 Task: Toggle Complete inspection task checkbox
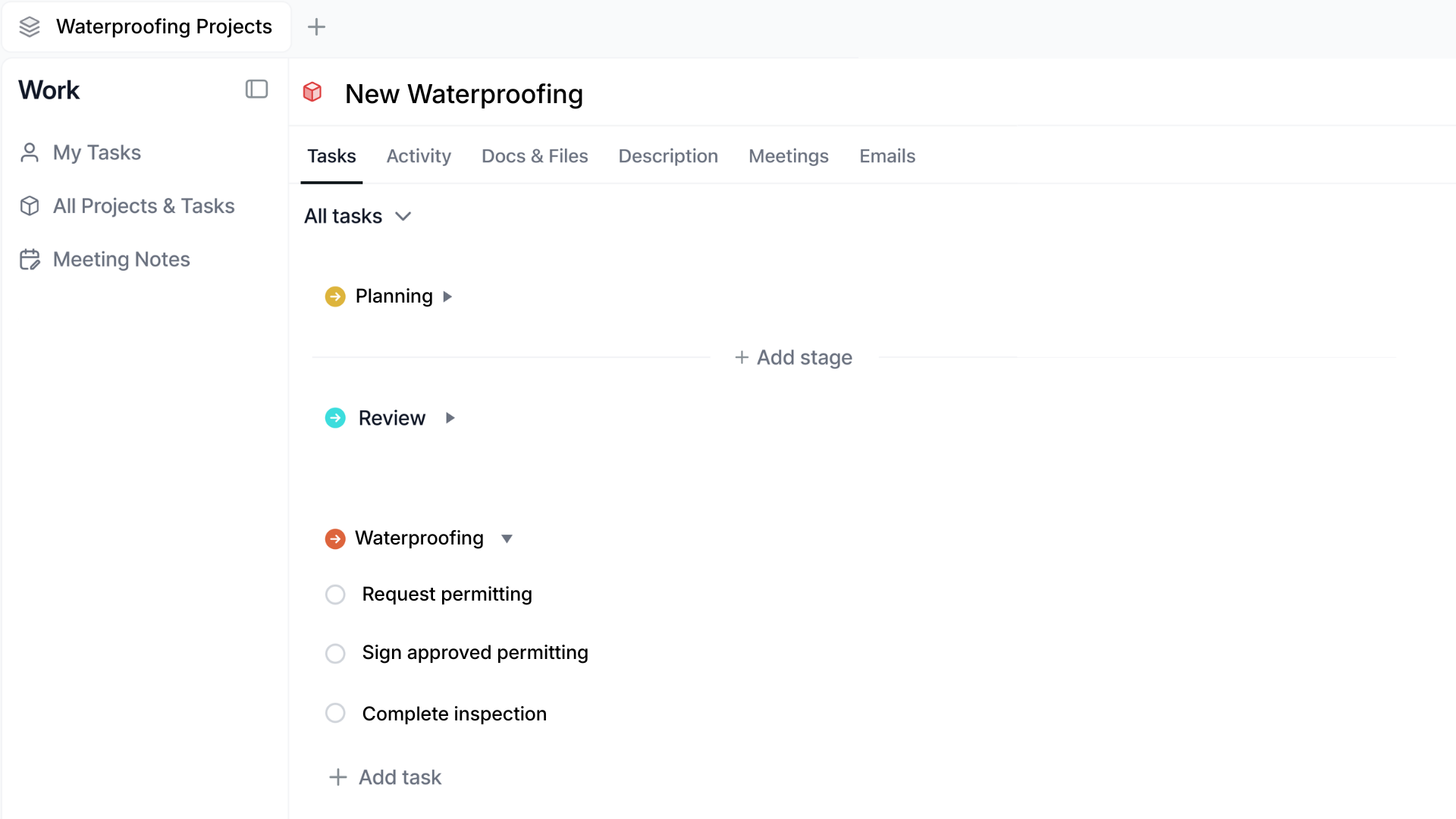335,714
